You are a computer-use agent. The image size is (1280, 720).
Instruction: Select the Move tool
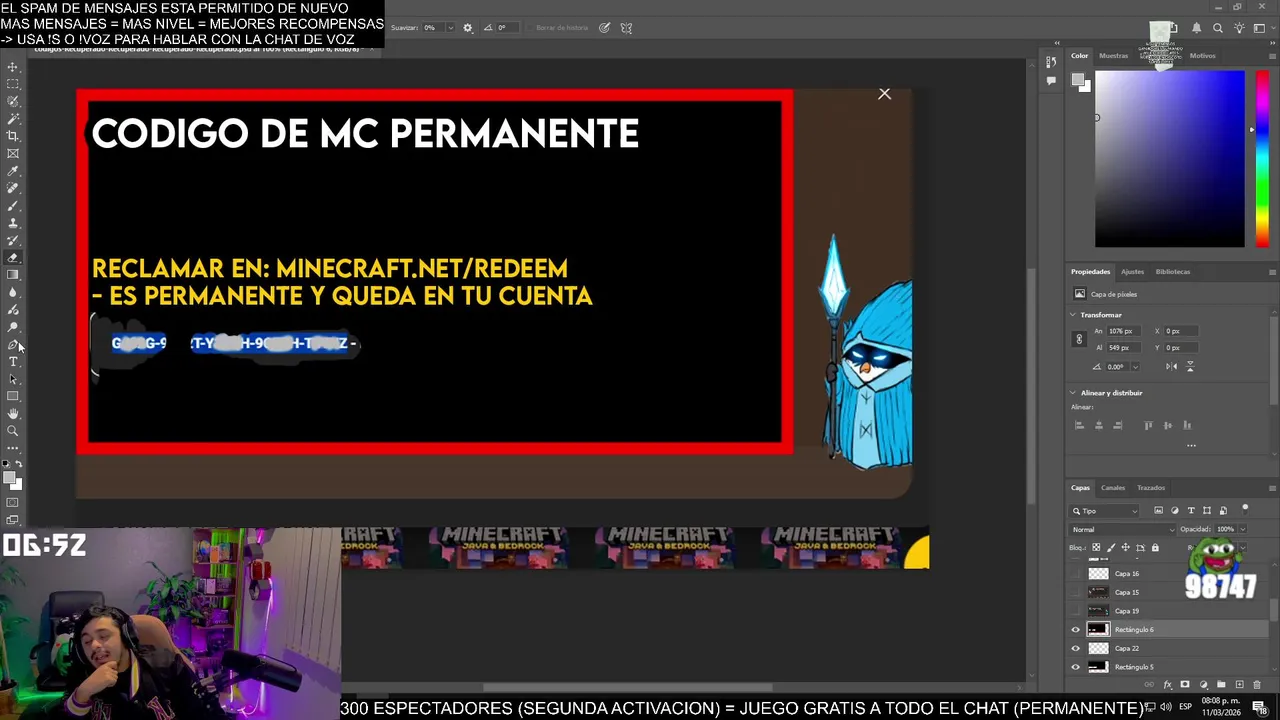pyautogui.click(x=13, y=67)
